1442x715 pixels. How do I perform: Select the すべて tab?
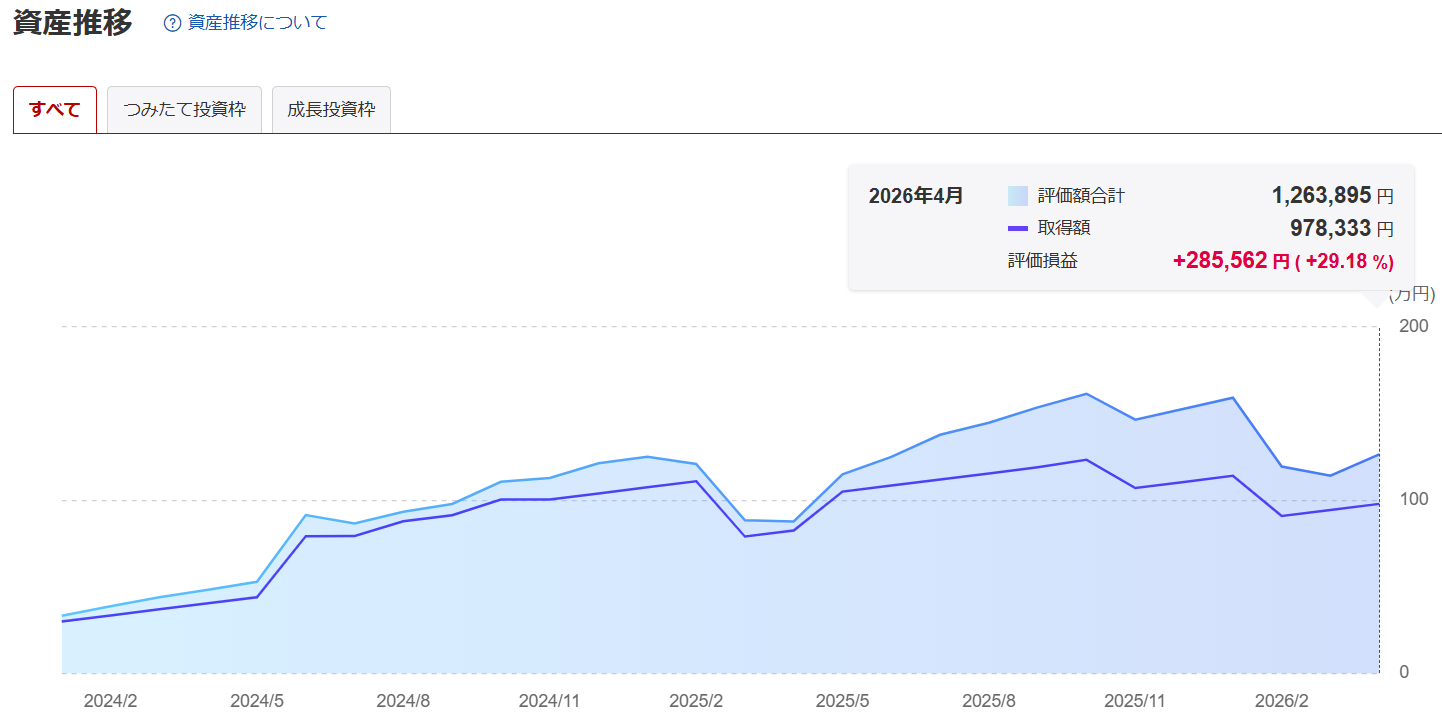pos(55,110)
